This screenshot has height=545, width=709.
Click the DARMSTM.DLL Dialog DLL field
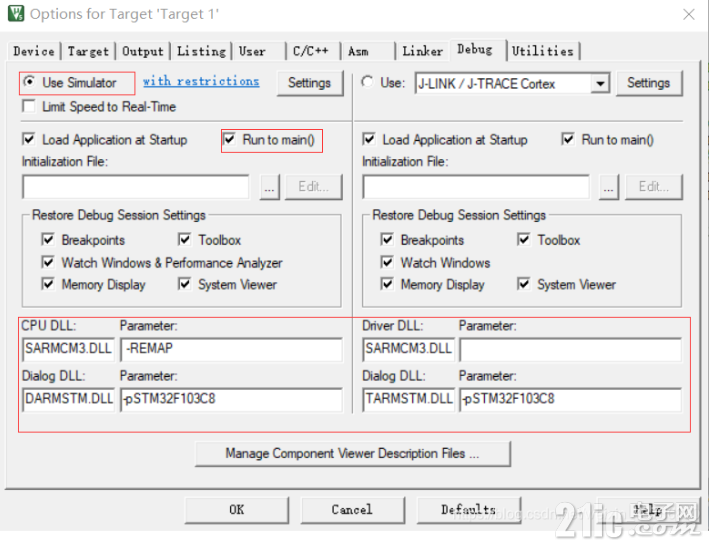click(x=68, y=399)
